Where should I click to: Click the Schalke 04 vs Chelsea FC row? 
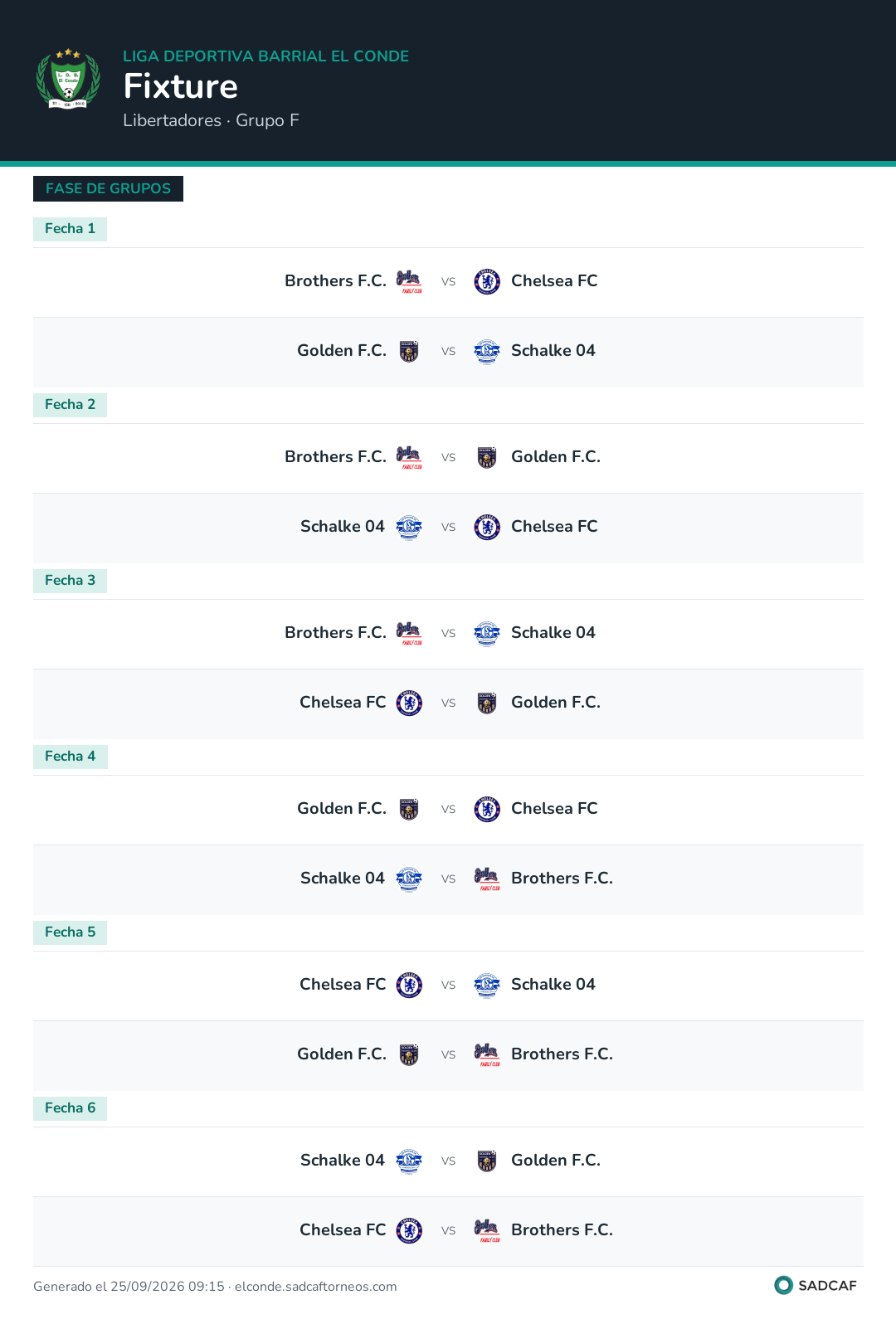(x=448, y=528)
